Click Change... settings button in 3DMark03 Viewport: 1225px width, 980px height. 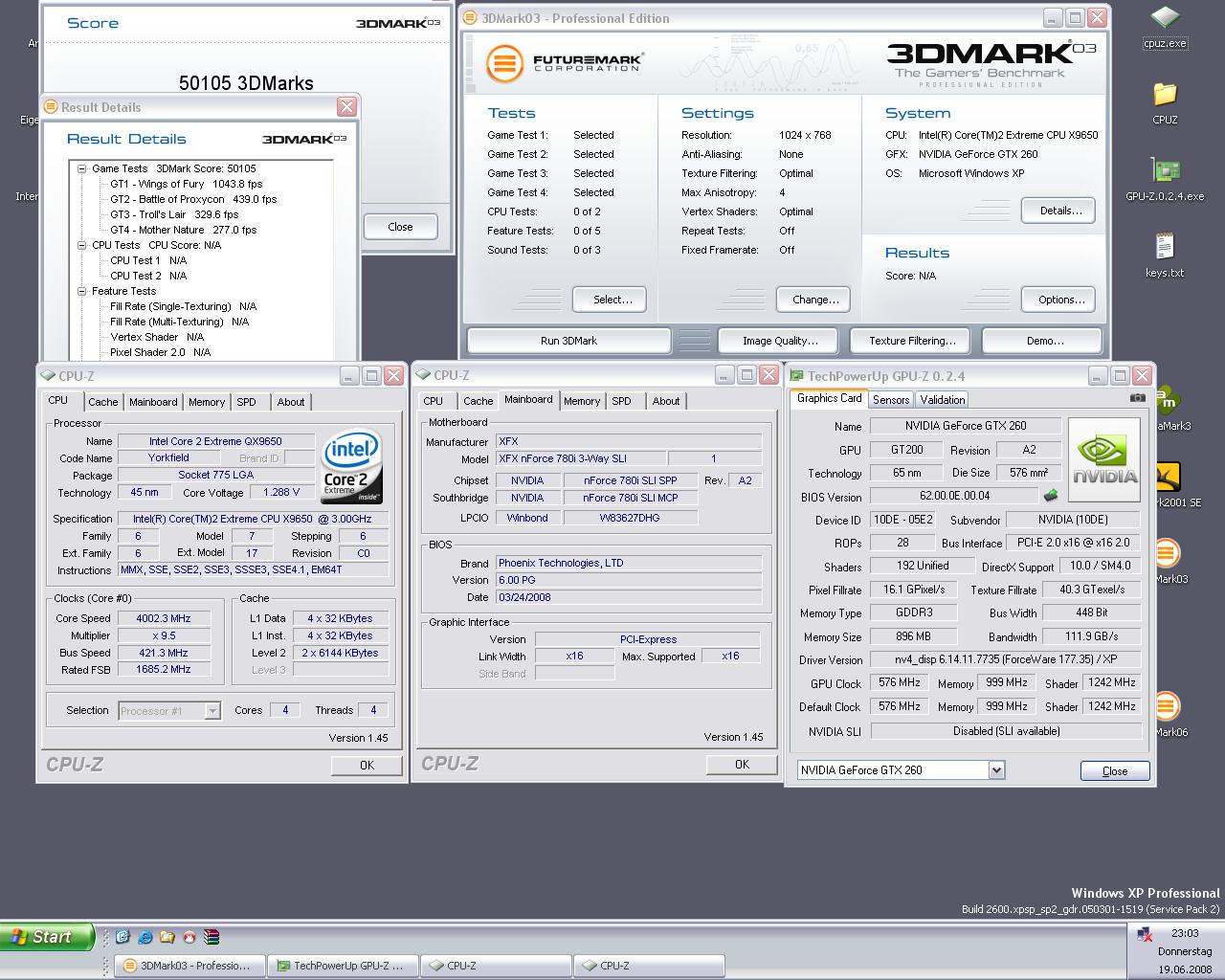click(815, 300)
